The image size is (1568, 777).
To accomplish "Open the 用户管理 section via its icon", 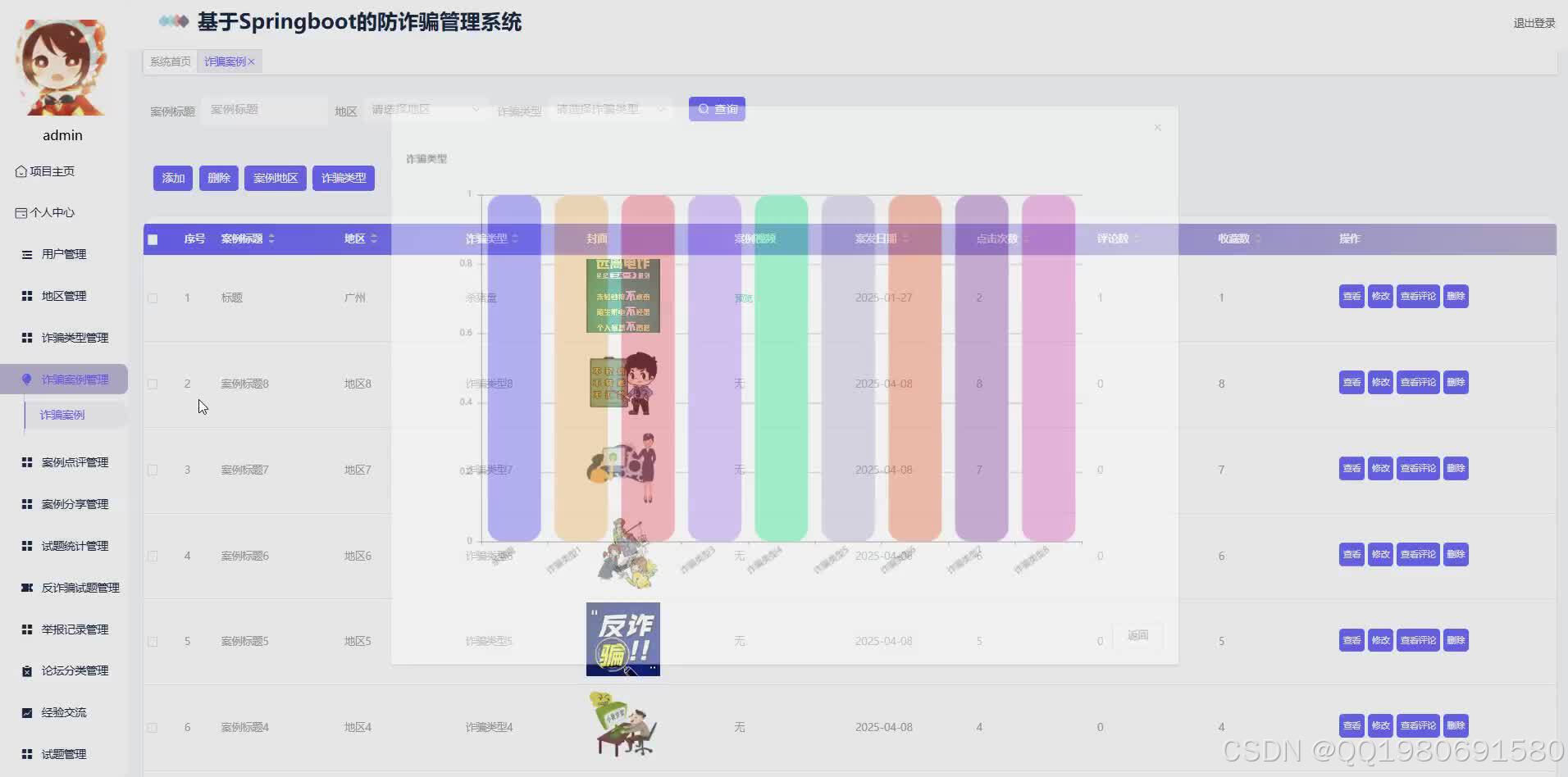I will coord(25,254).
